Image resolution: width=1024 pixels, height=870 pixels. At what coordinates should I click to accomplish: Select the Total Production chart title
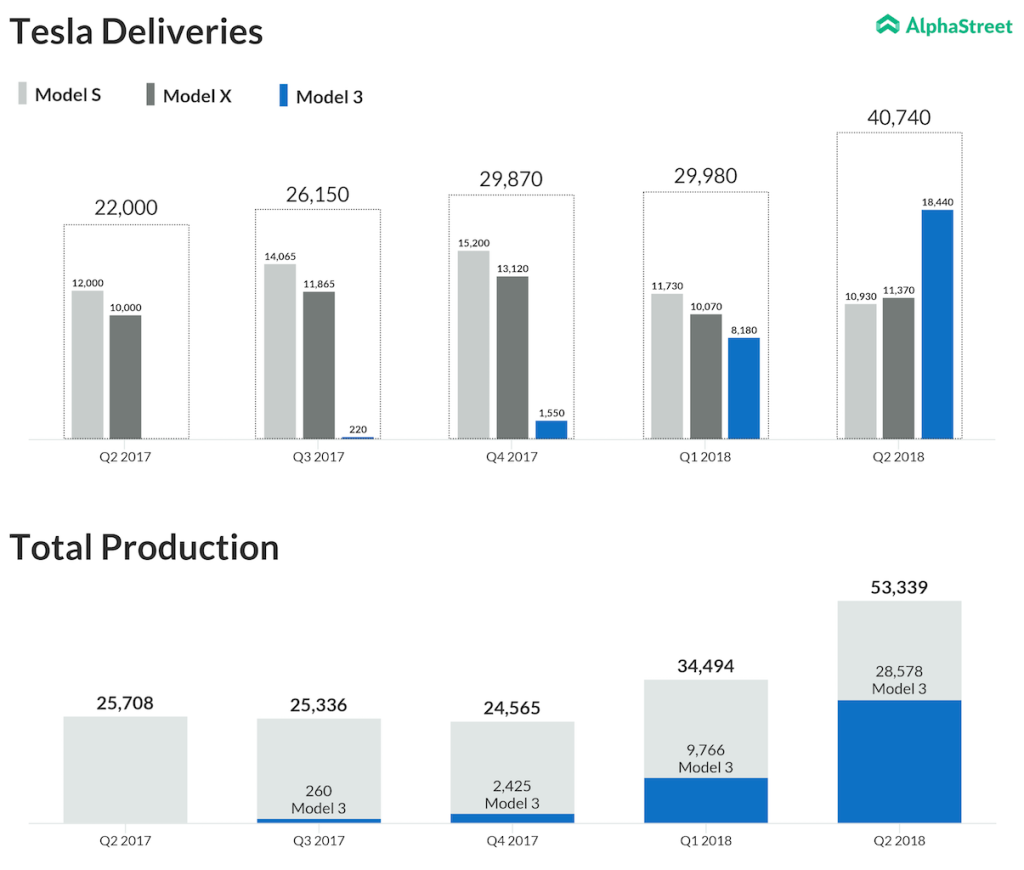tap(144, 547)
